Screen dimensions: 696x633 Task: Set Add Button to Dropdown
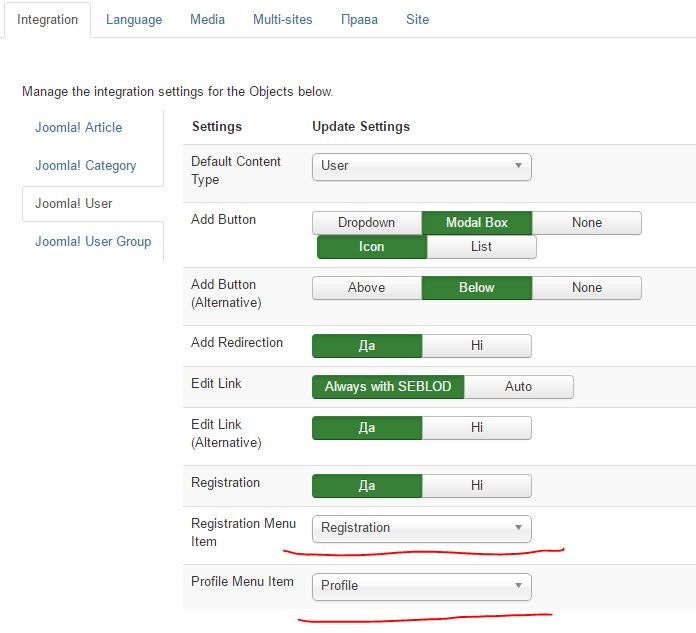coord(367,222)
